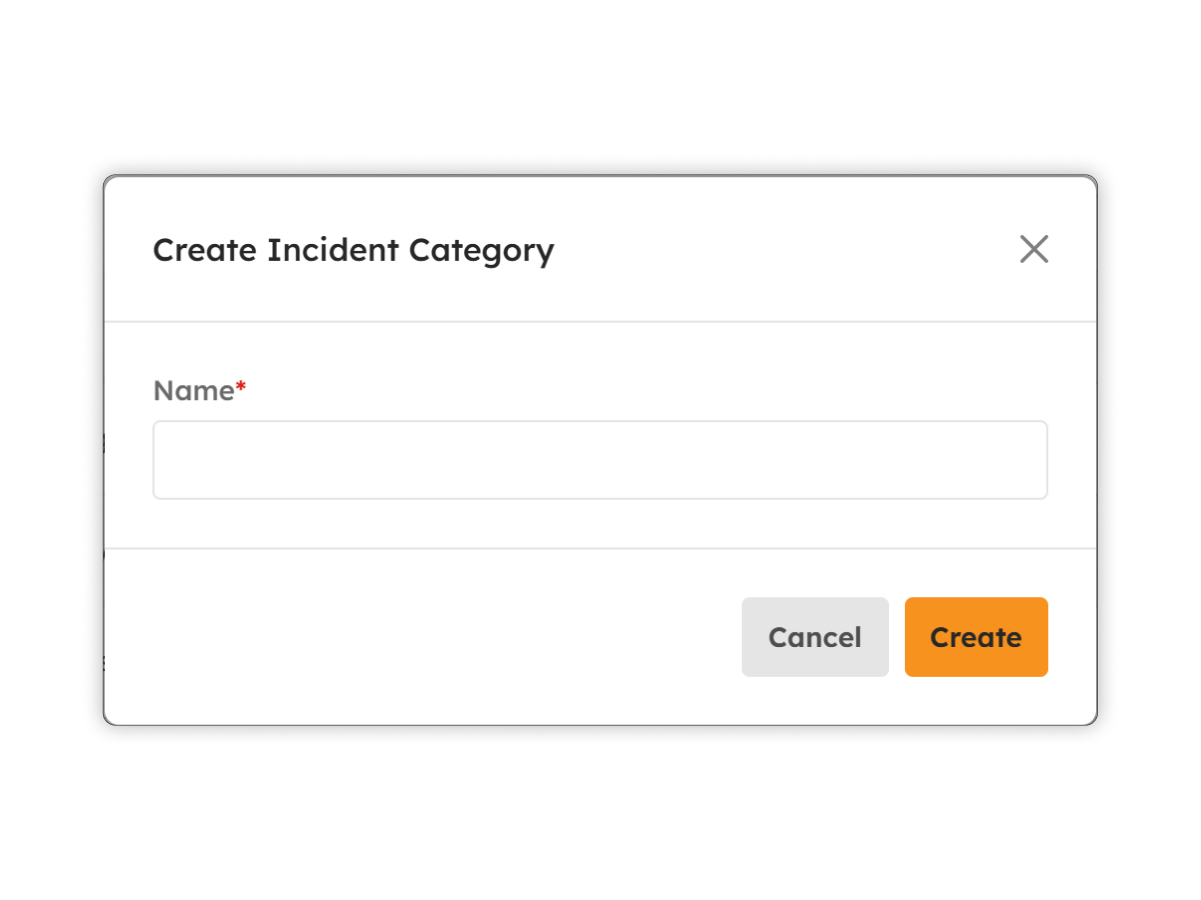1201x900 pixels.
Task: Focus the Name input field
Action: (x=600, y=460)
